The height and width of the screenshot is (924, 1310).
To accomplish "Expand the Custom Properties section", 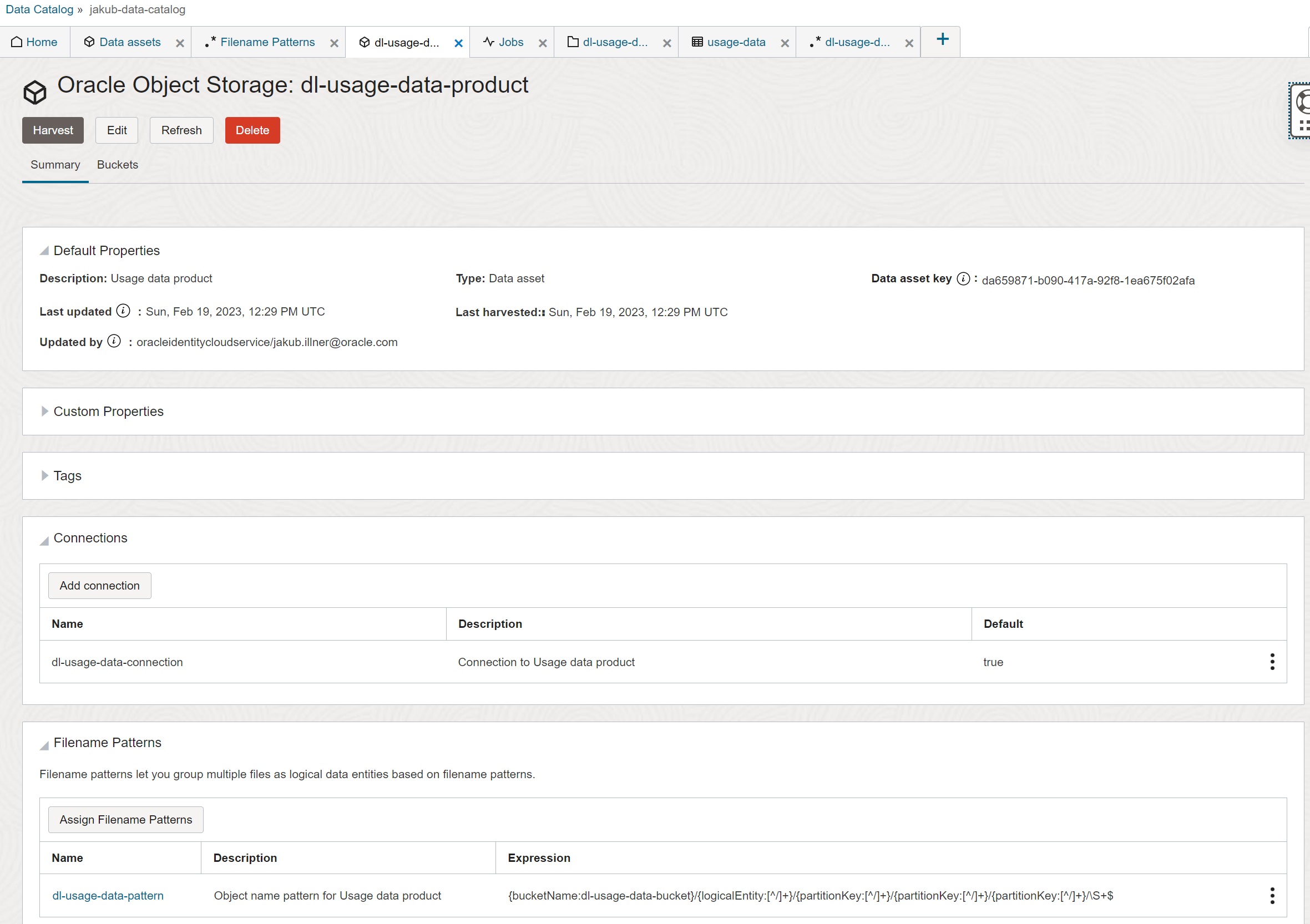I will [x=45, y=411].
